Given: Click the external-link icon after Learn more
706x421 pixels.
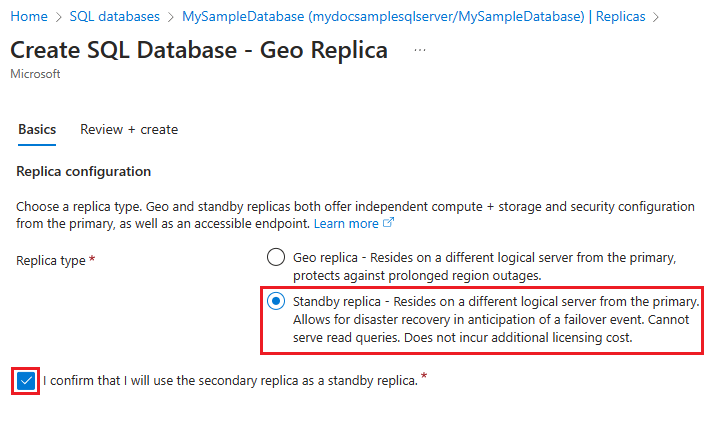Looking at the screenshot, I should point(389,222).
